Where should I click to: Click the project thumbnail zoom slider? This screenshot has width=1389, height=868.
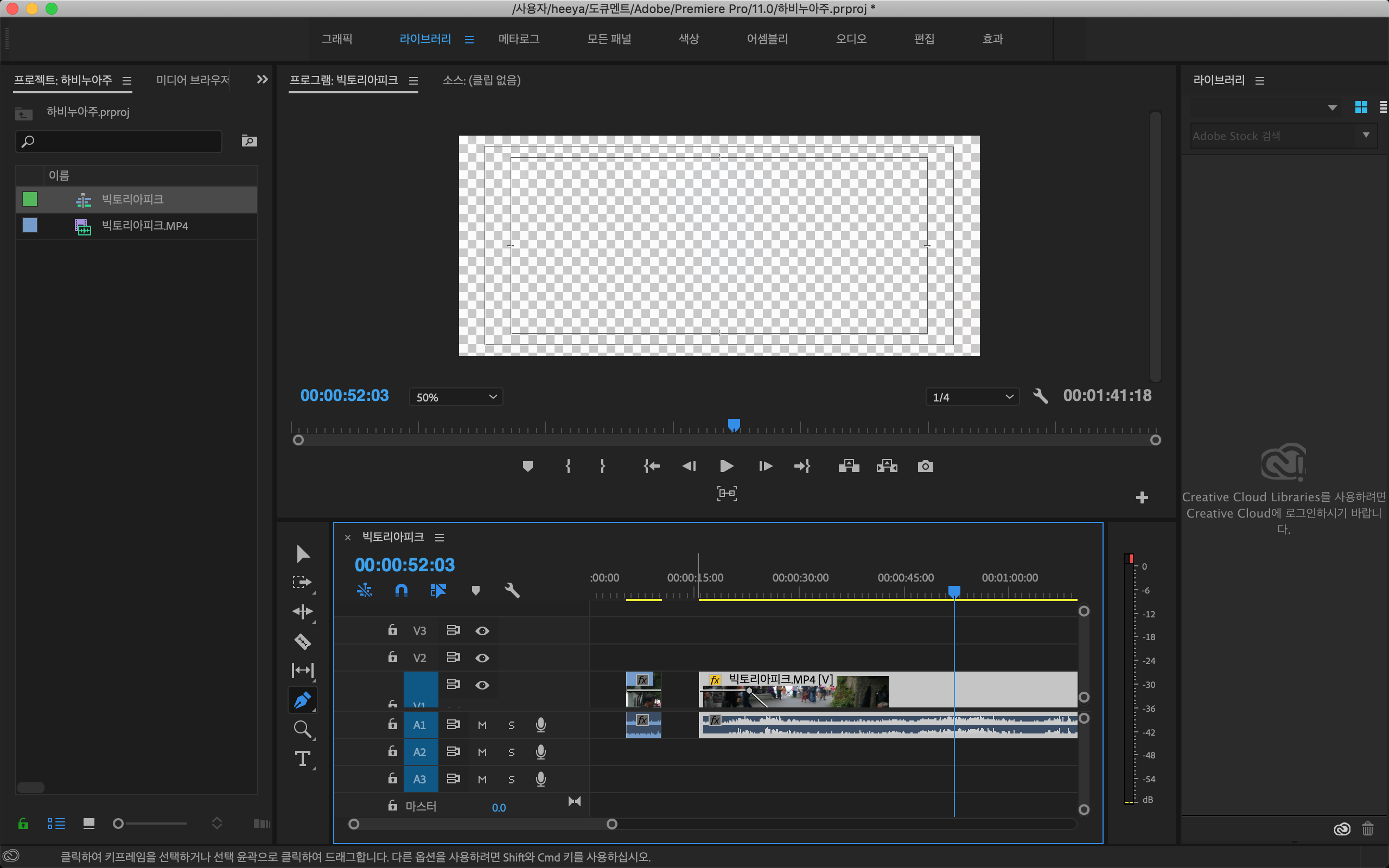click(150, 824)
